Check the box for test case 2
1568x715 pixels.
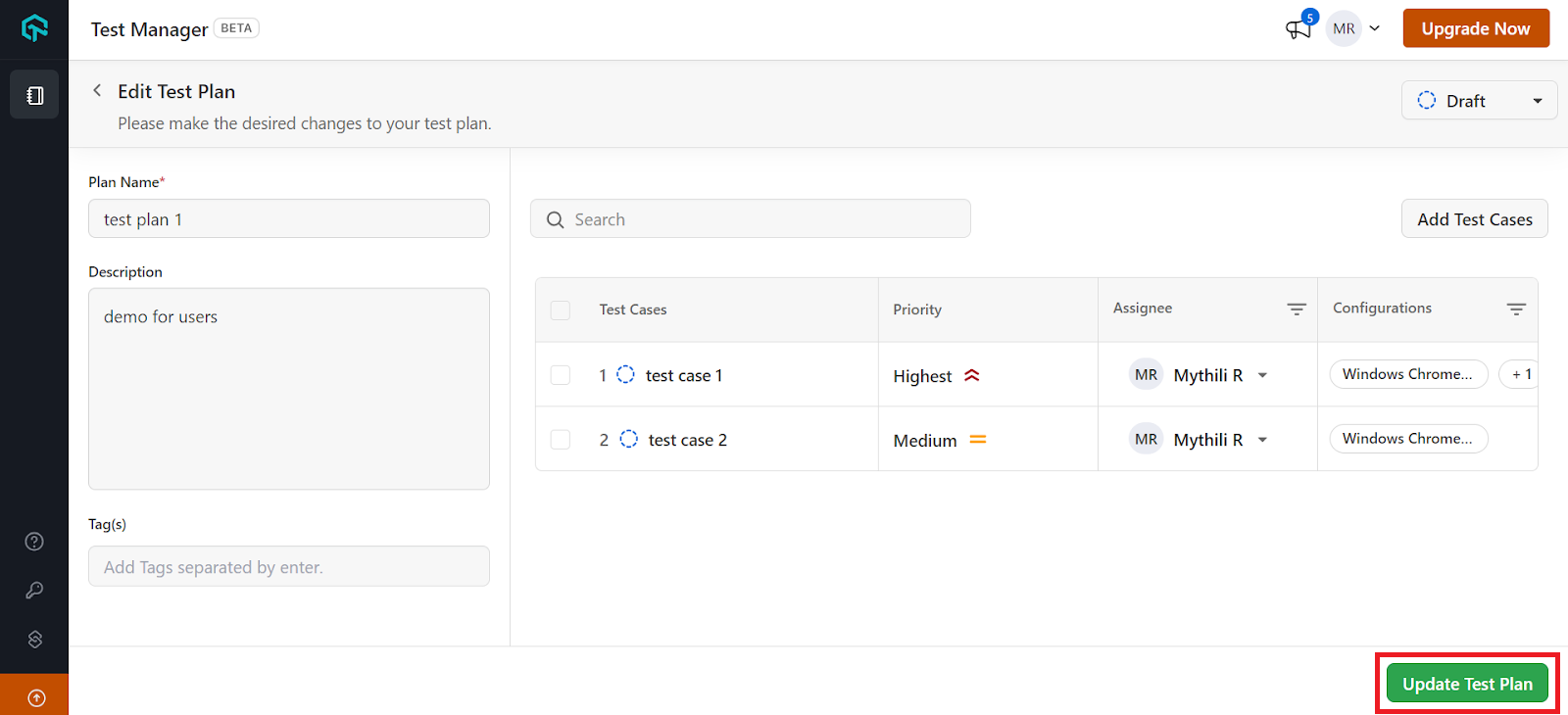[561, 440]
